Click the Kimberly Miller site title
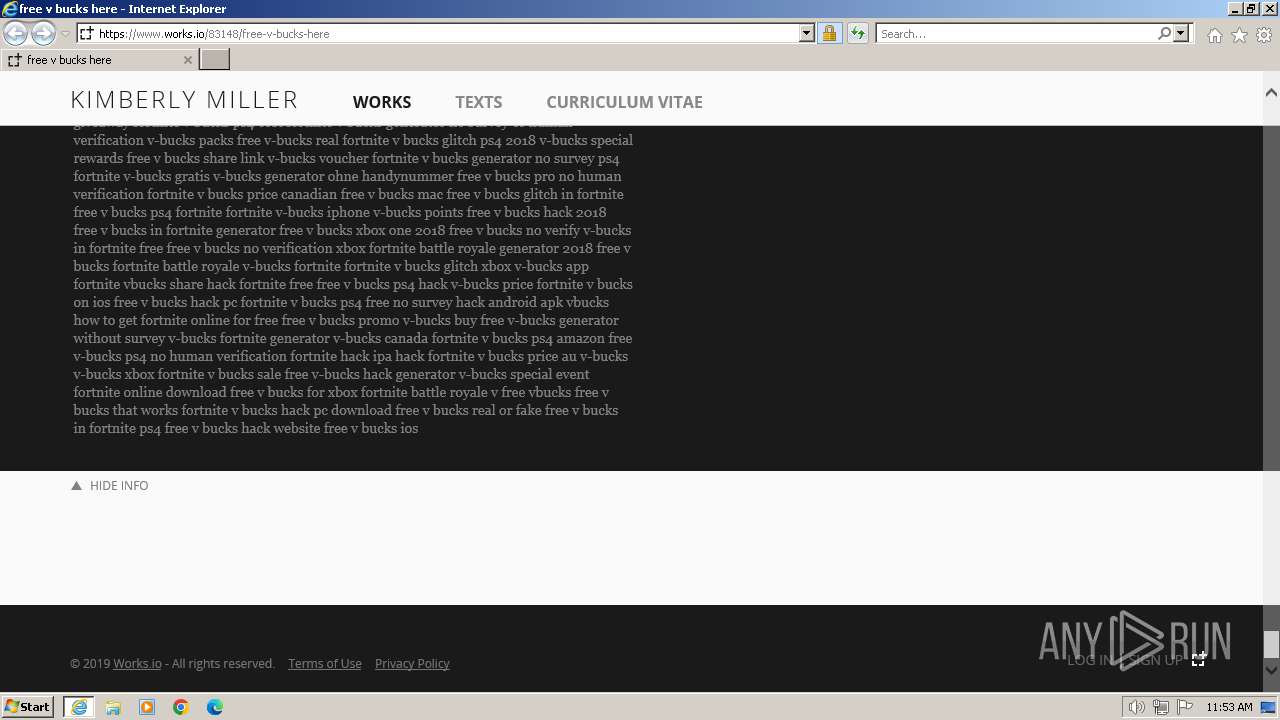Viewport: 1280px width, 720px height. coord(184,100)
